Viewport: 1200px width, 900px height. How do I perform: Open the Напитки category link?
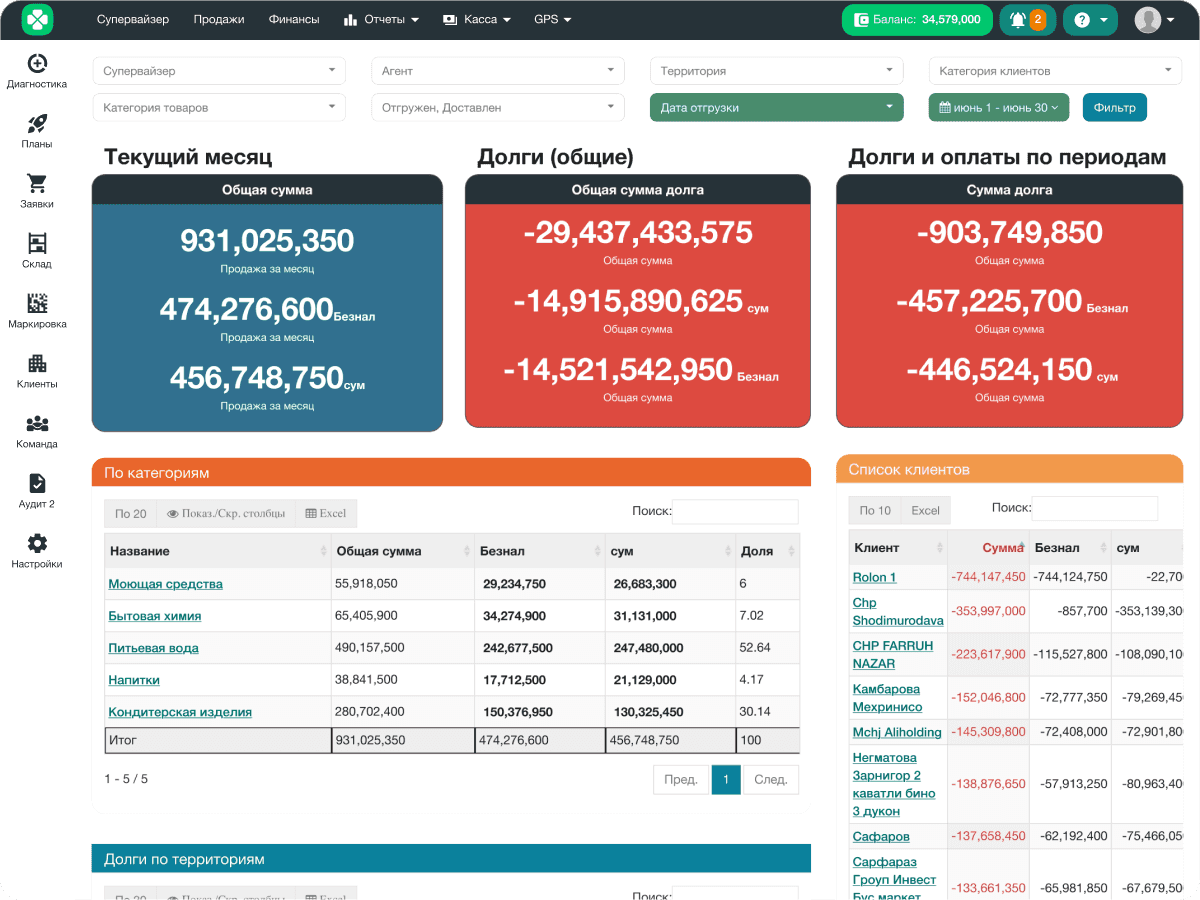pos(134,680)
